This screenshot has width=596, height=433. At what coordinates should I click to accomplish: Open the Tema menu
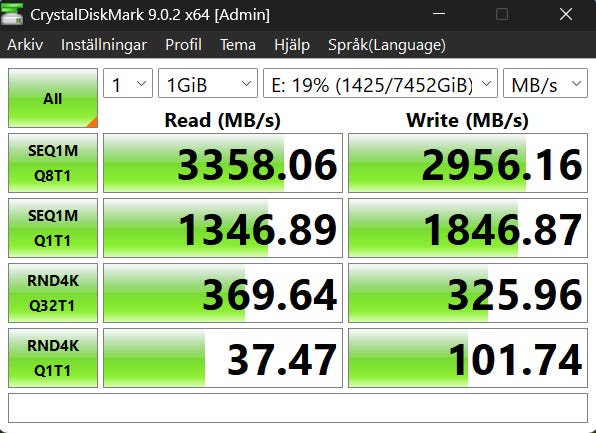[x=238, y=45]
